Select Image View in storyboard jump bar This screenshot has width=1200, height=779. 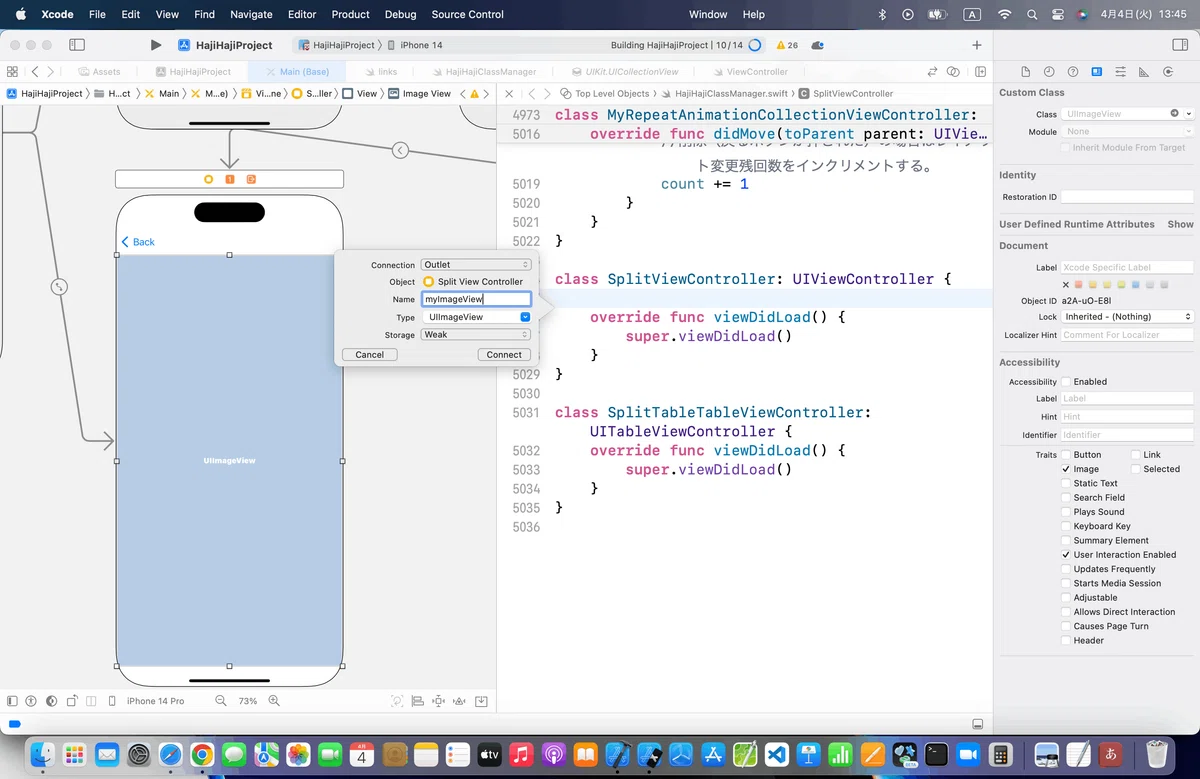coord(420,93)
